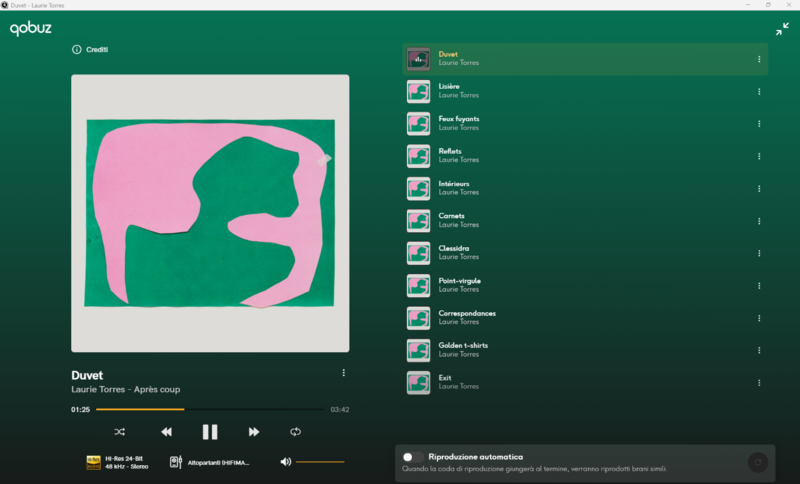Click the Feux fuyants track thumbnail
Image resolution: width=800 pixels, height=484 pixels.
click(418, 124)
